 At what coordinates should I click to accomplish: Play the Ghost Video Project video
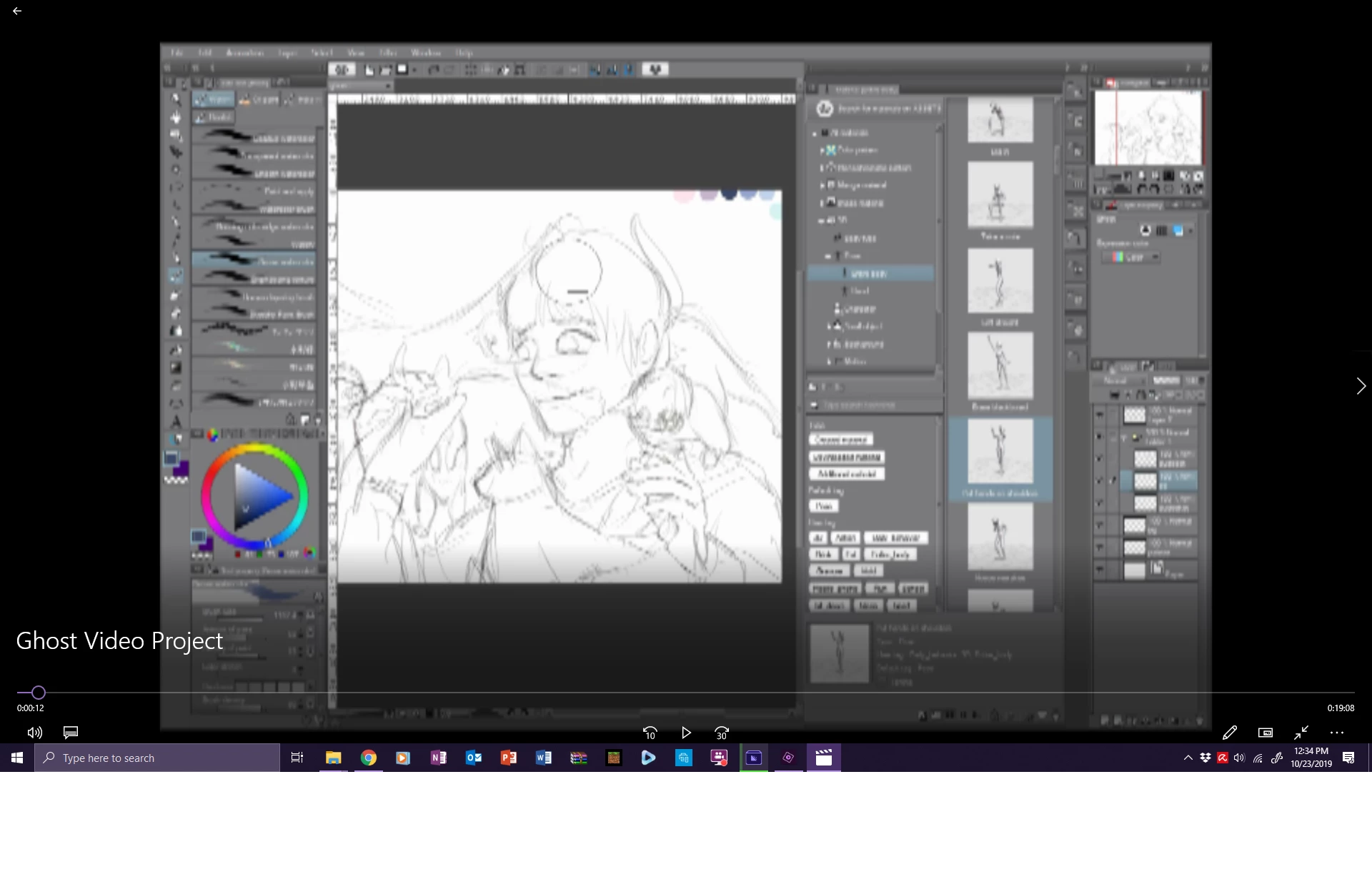point(686,733)
